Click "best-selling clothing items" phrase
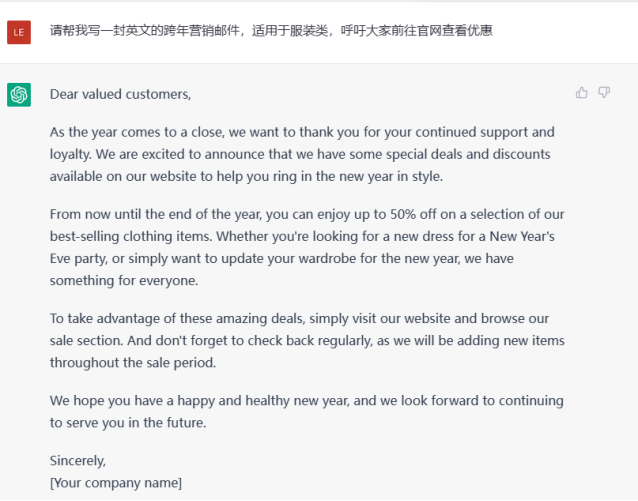 [130, 236]
